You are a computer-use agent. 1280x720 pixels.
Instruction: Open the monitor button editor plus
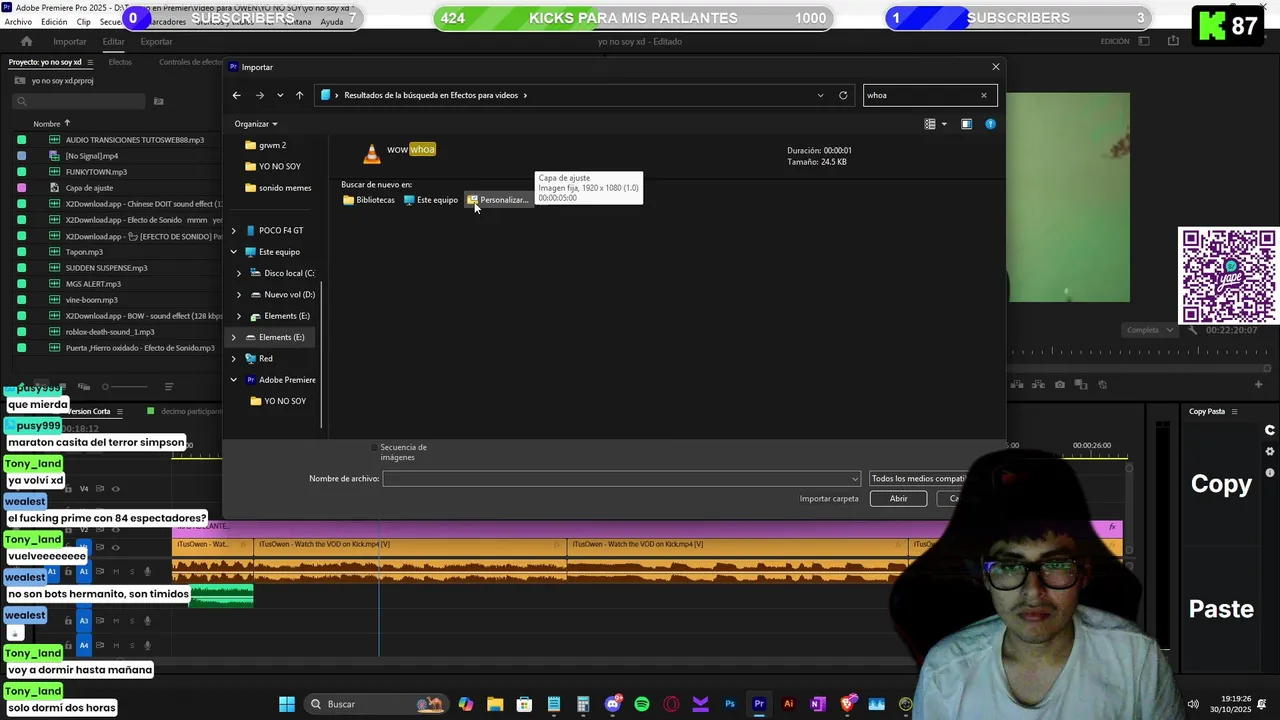click(x=1259, y=384)
